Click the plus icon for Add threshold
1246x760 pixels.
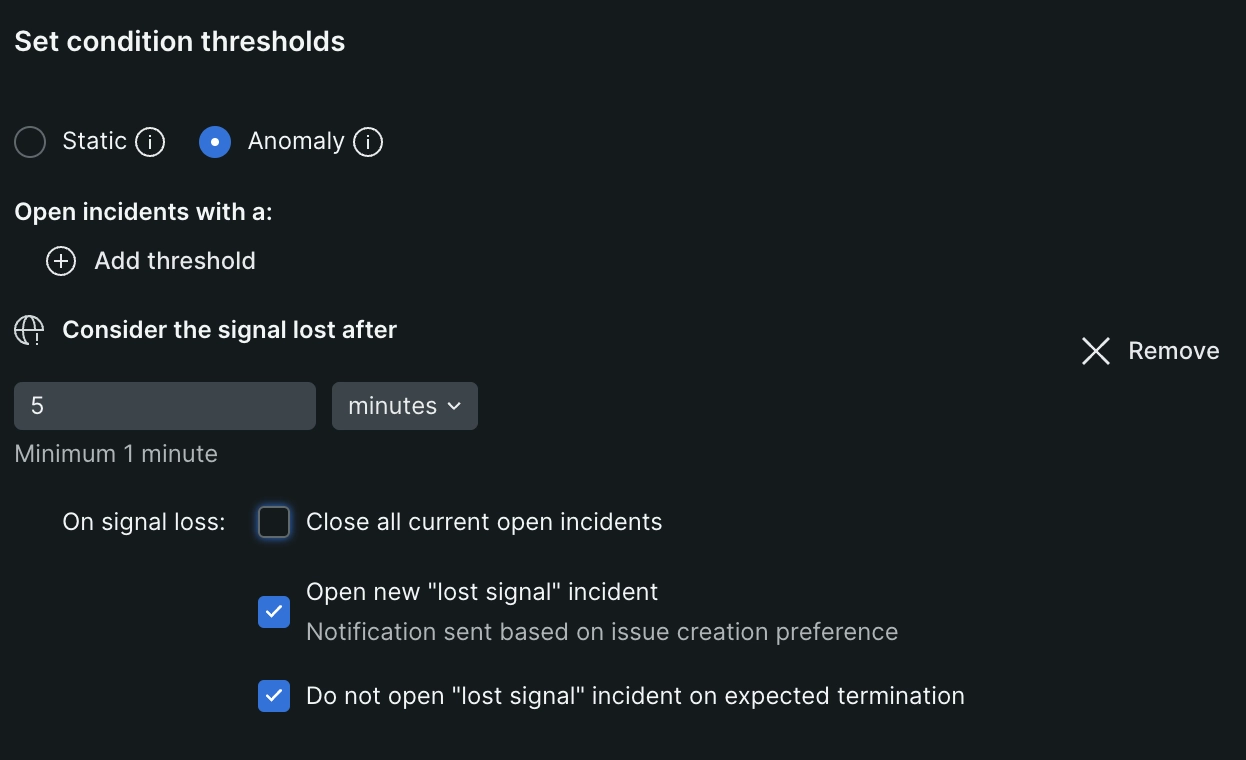point(61,261)
